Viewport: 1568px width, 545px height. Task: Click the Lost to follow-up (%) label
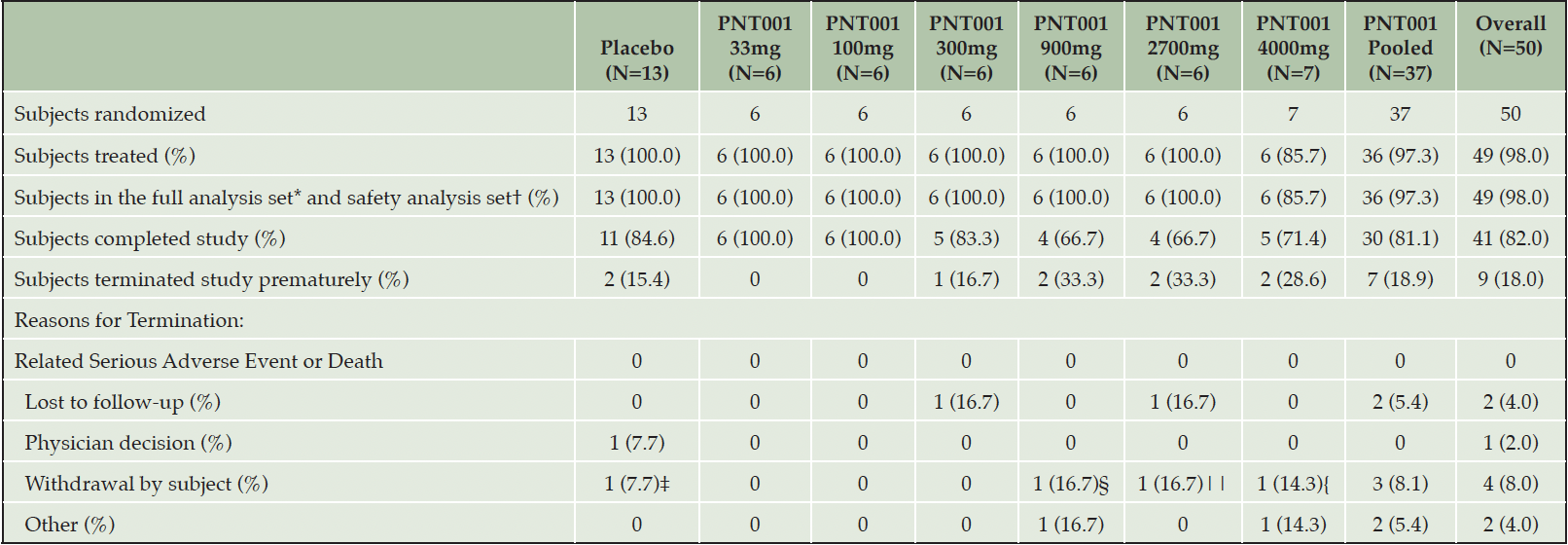123,402
